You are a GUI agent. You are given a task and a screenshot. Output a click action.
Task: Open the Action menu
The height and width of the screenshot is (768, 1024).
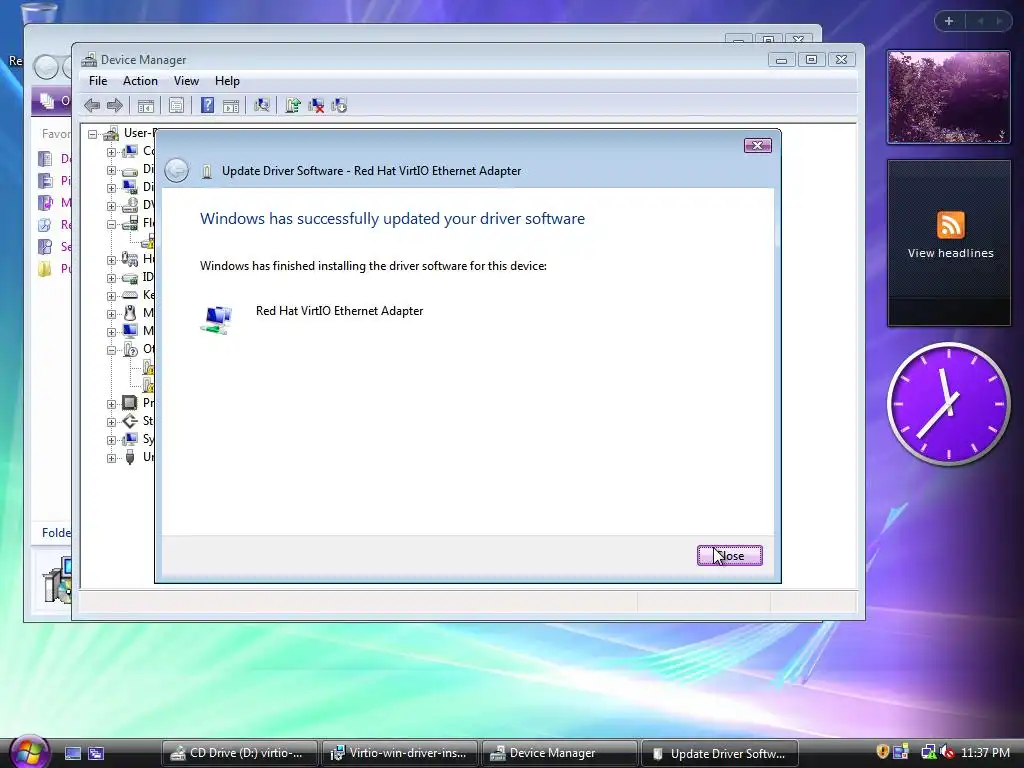click(x=140, y=81)
